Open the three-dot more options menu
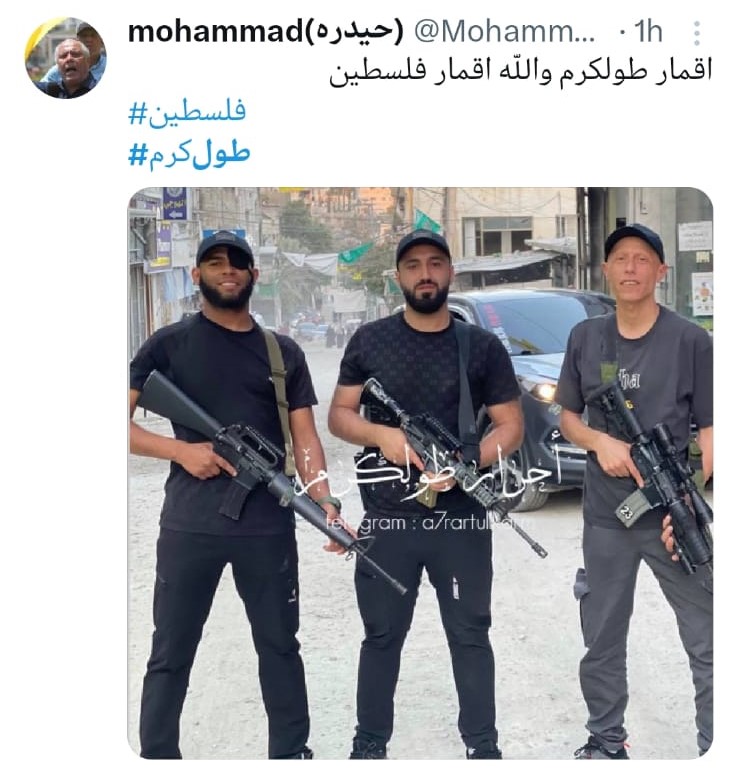The width and height of the screenshot is (738, 769). 697,33
